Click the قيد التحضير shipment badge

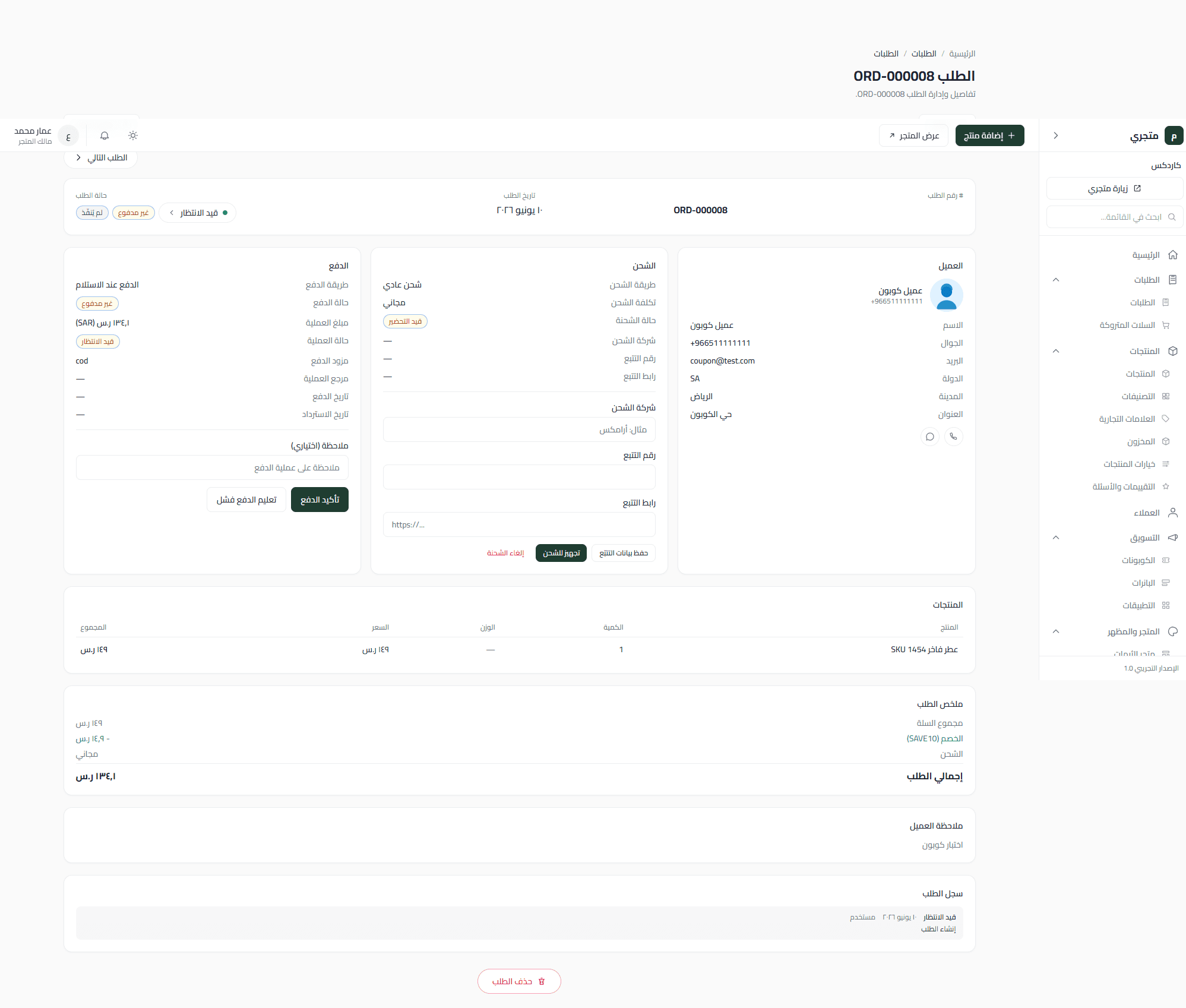pyautogui.click(x=405, y=321)
